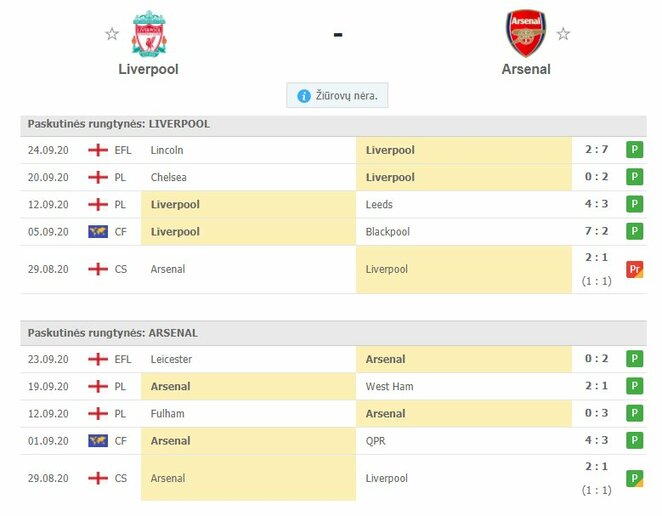Click world flag icon in QPR row
The width and height of the screenshot is (662, 516).
pyautogui.click(x=98, y=440)
